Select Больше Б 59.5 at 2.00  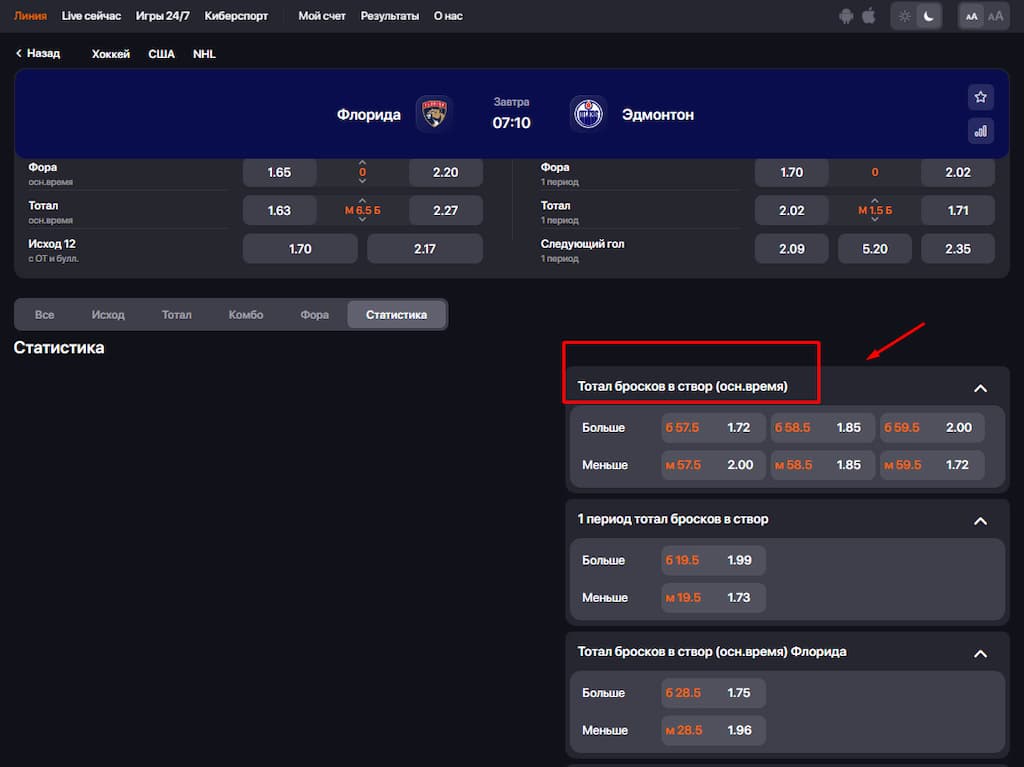tap(932, 428)
